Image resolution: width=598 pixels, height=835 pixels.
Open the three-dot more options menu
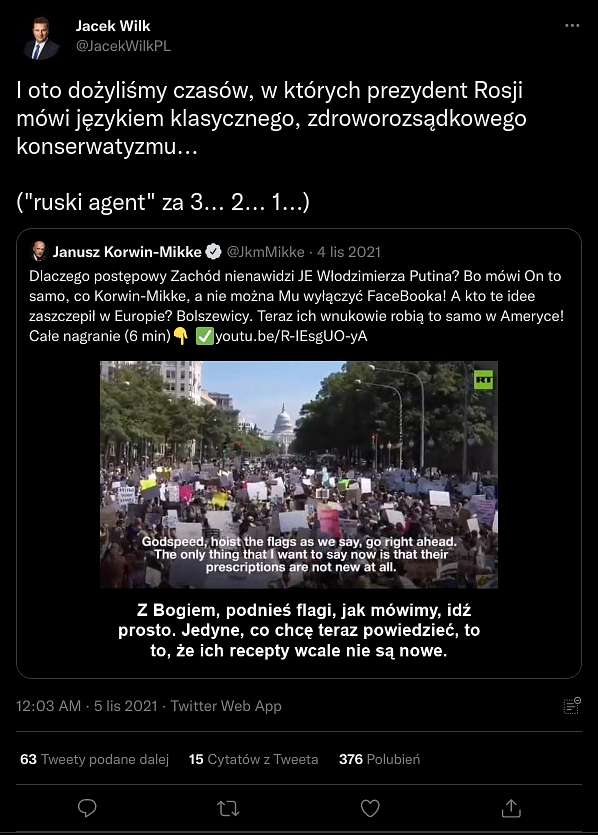click(x=572, y=26)
